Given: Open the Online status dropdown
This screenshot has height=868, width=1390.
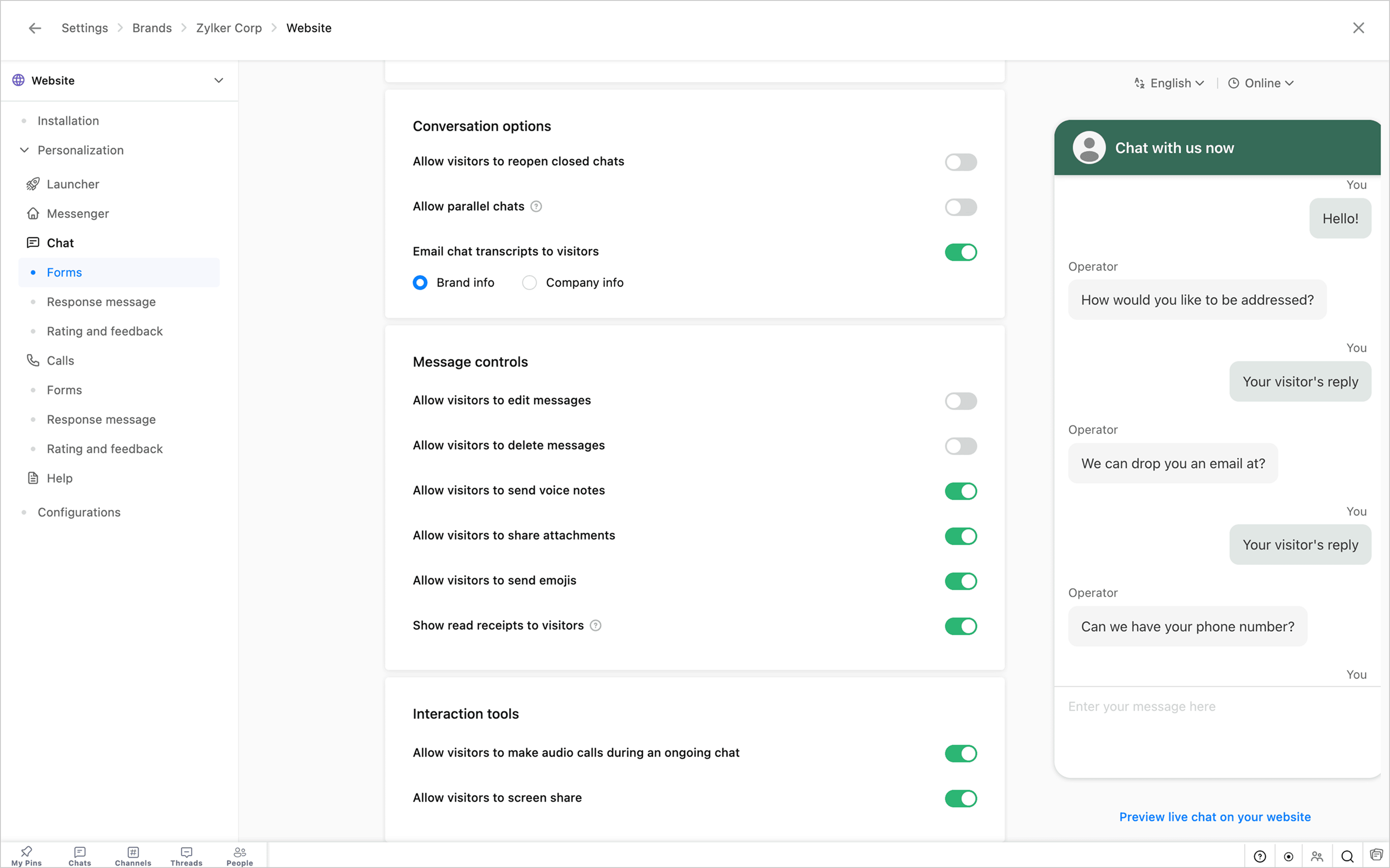Looking at the screenshot, I should (x=1261, y=83).
